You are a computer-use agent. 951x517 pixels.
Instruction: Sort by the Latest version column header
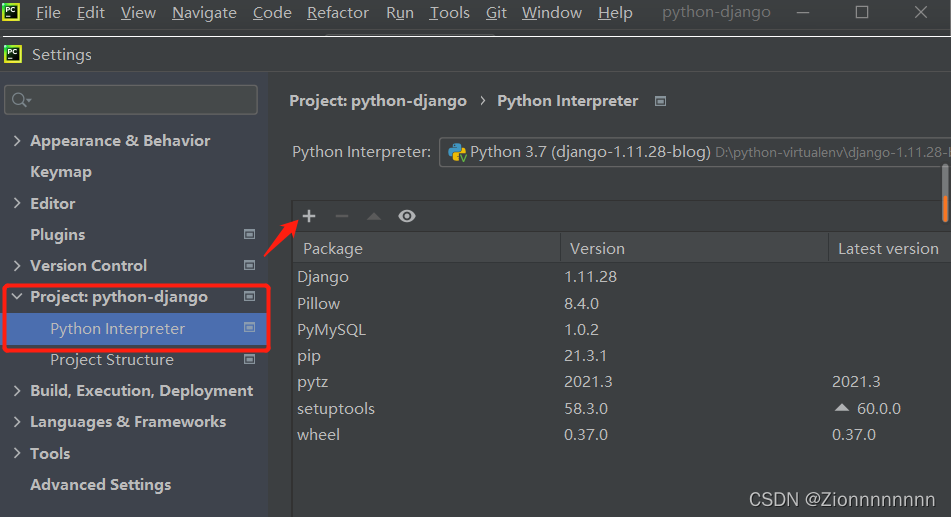click(x=889, y=249)
